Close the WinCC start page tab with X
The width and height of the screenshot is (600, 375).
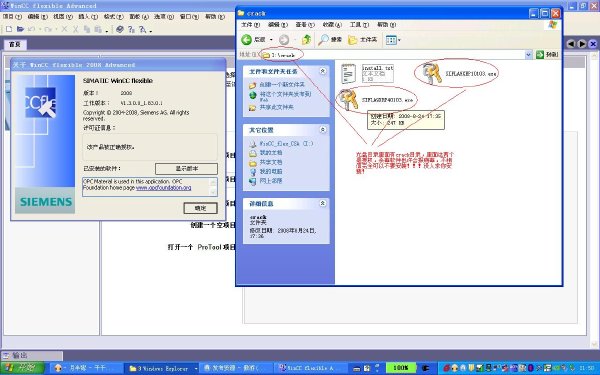(593, 44)
